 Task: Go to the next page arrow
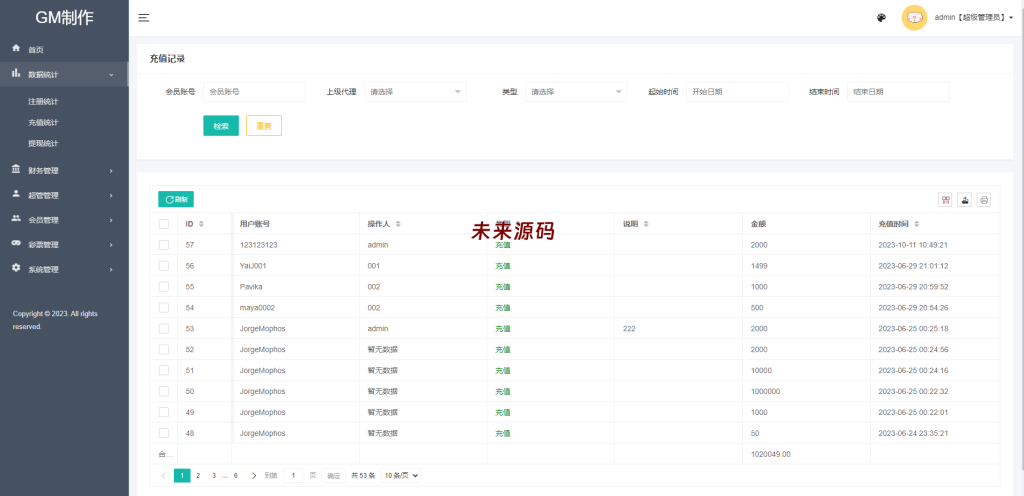tap(254, 476)
